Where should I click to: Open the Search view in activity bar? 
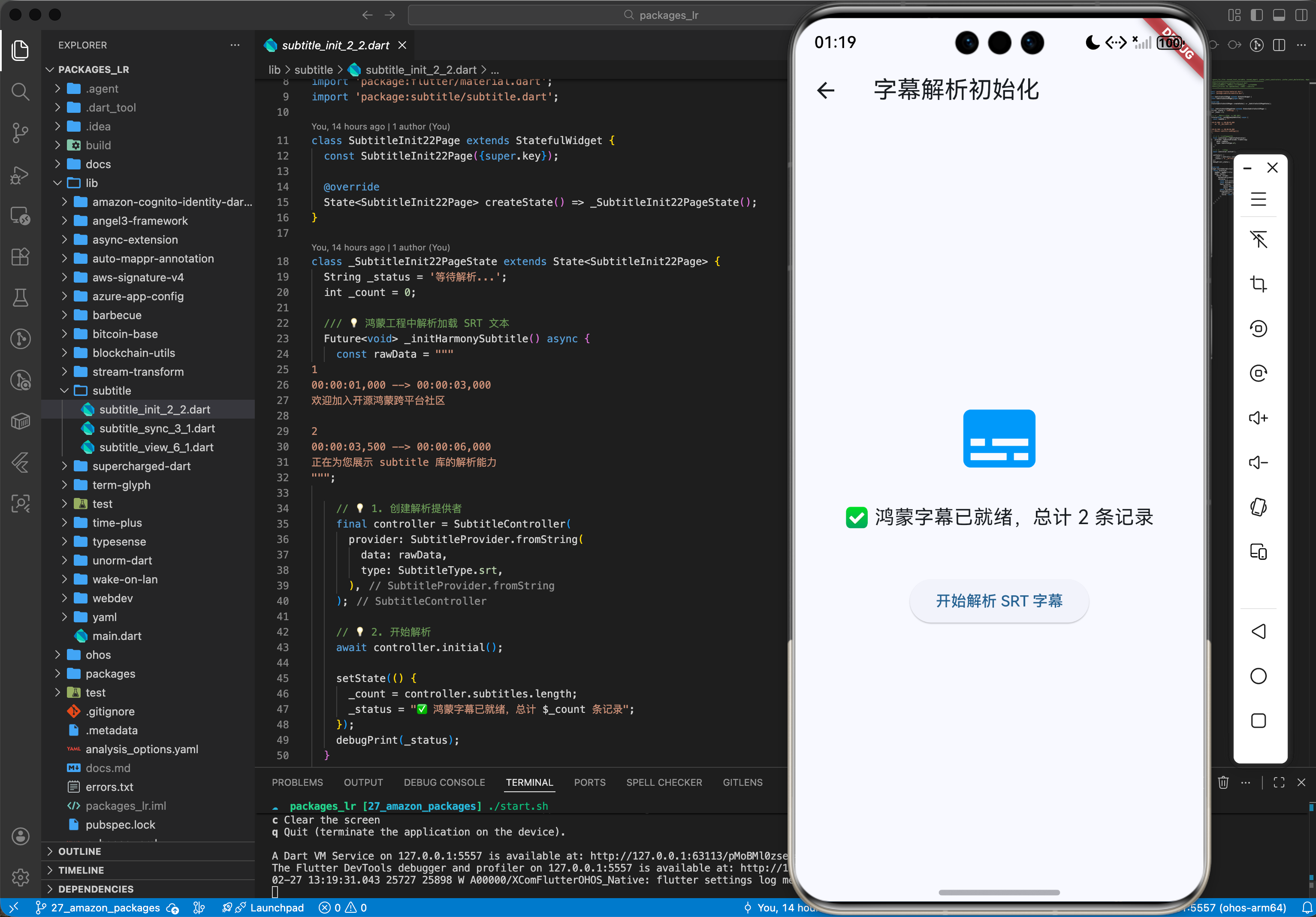click(x=21, y=91)
